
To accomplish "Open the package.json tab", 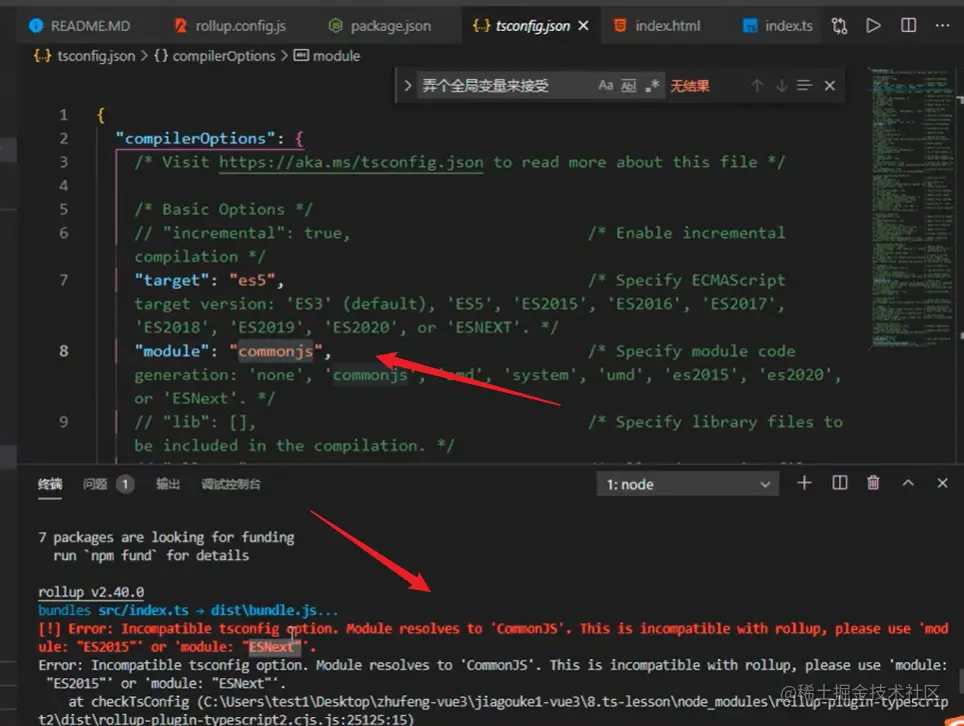I will (x=379, y=26).
